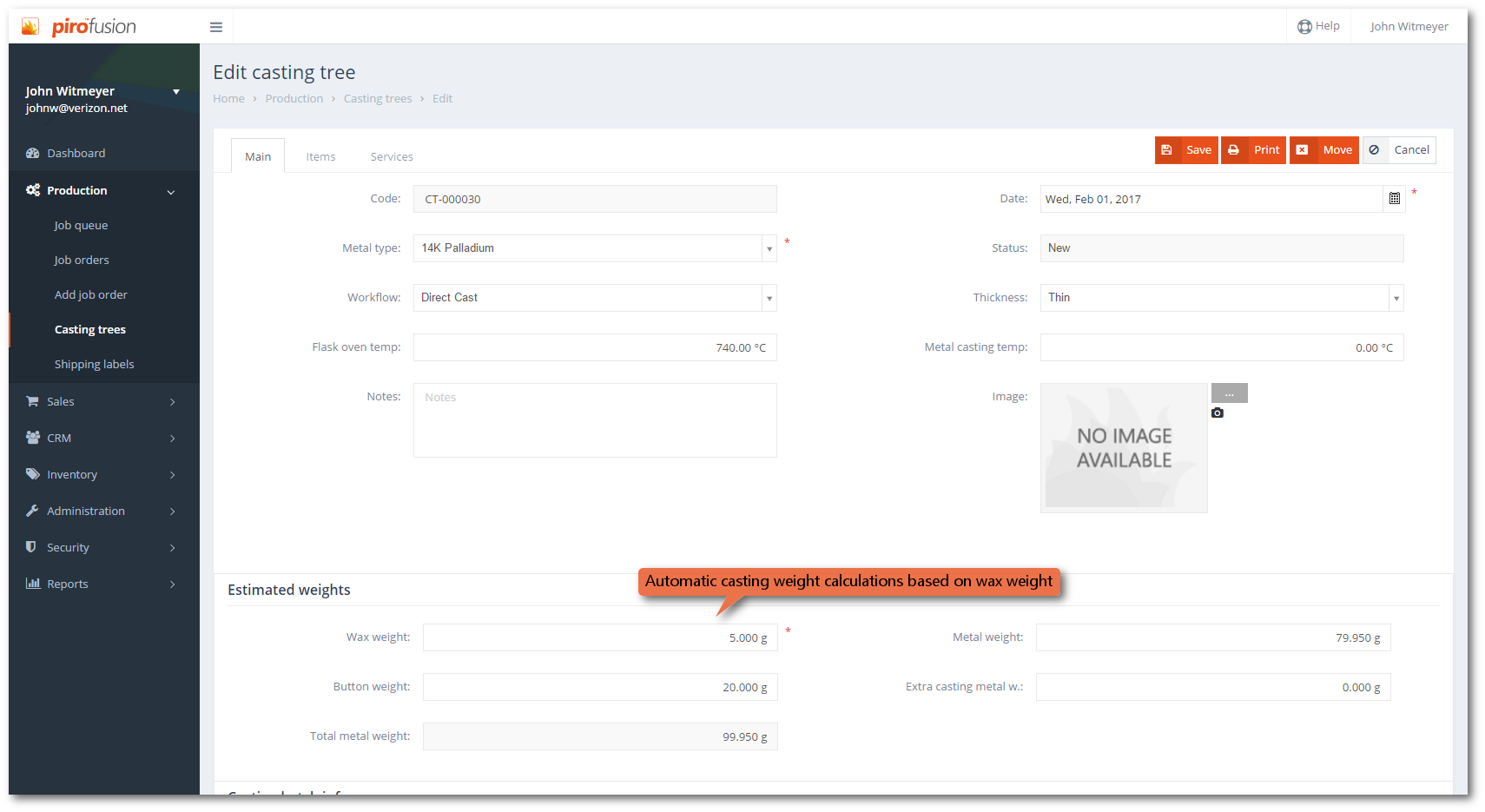The width and height of the screenshot is (1485, 812).
Task: Expand the Inventory menu chevron
Action: [173, 475]
